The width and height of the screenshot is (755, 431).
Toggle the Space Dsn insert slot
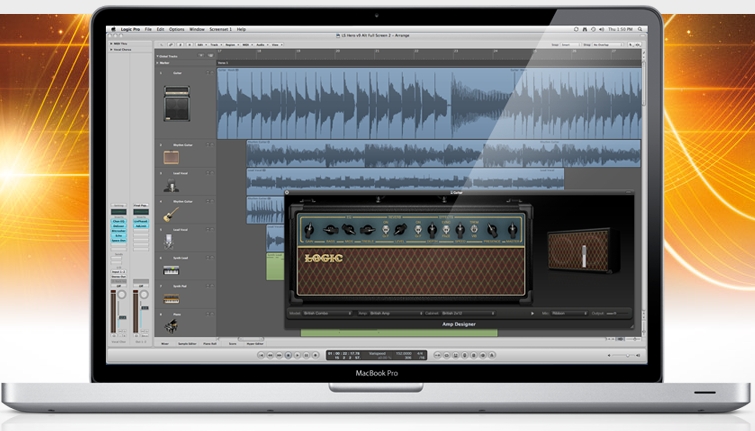coord(119,240)
